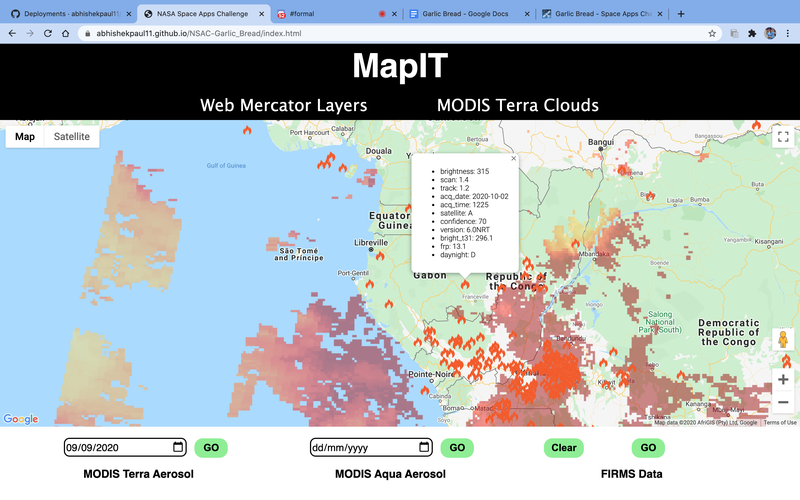The image size is (800, 500).
Task: Select the NASA Space Apps Challenge tab
Action: 203,14
